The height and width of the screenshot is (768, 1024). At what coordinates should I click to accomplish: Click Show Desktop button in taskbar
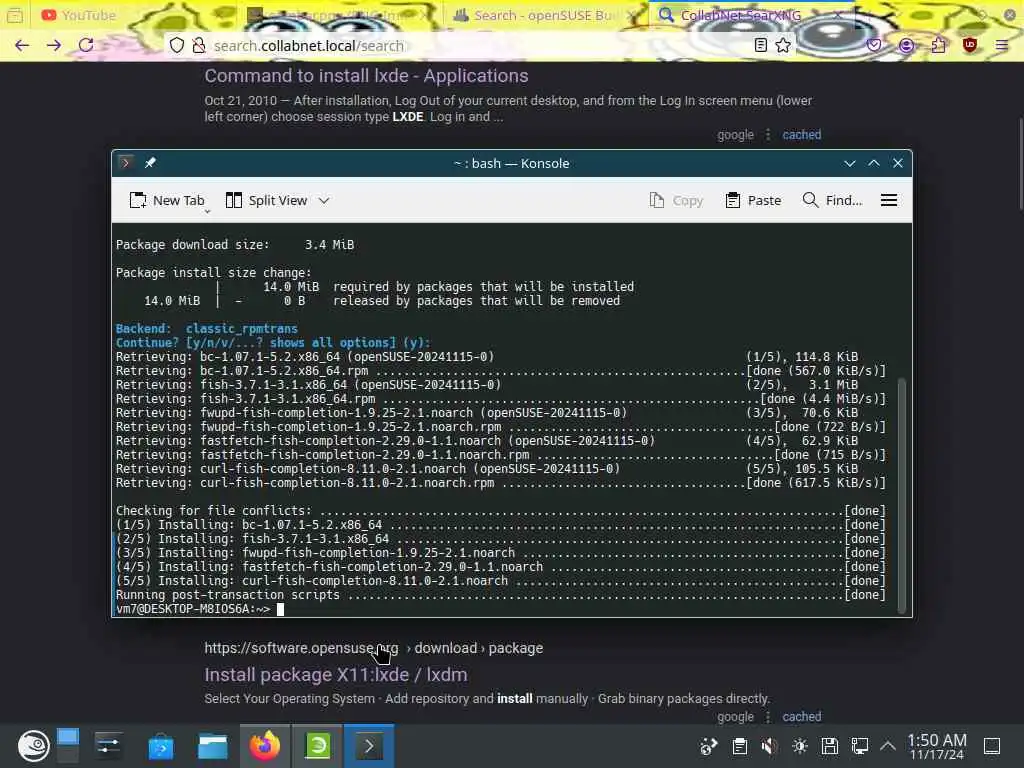(992, 746)
